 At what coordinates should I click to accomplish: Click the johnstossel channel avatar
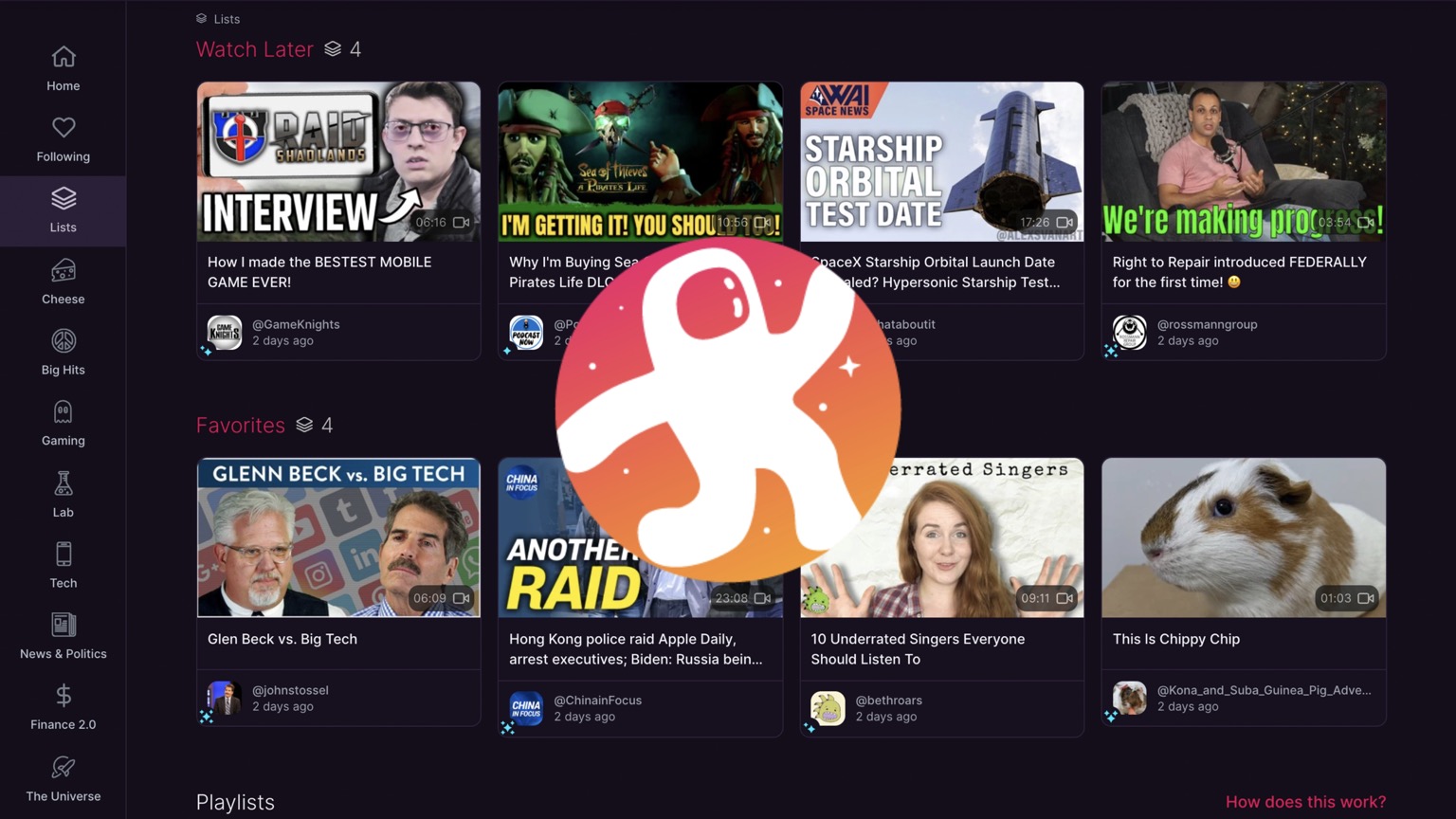point(225,699)
